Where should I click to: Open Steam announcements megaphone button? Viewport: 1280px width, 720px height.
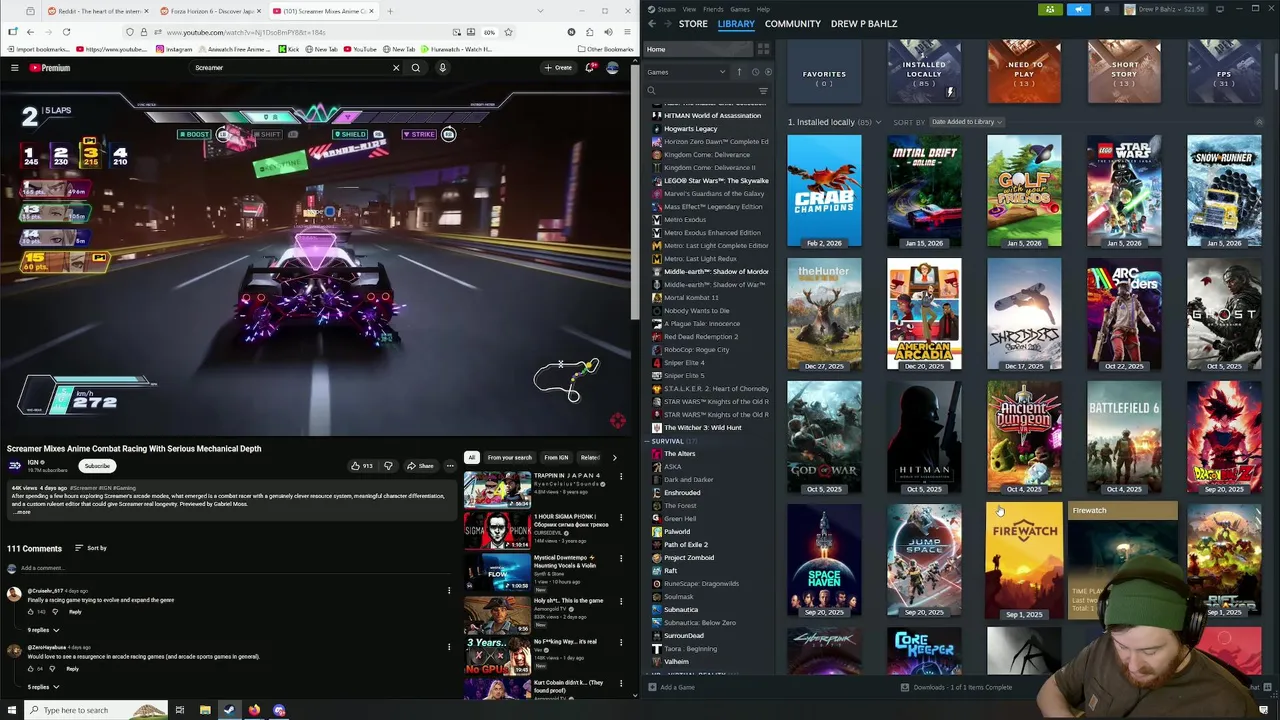coord(1079,9)
